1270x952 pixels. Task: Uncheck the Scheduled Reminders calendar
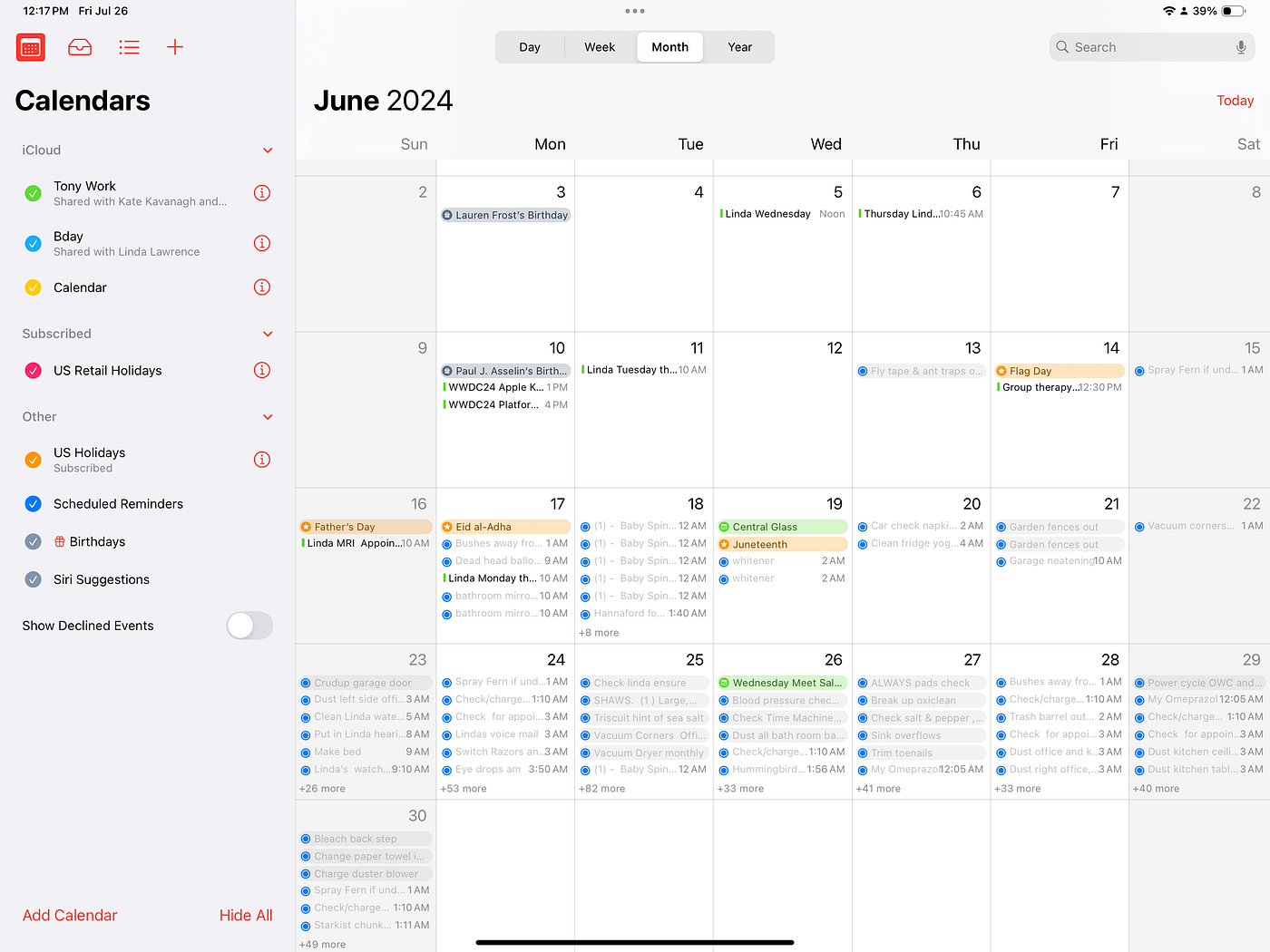33,503
